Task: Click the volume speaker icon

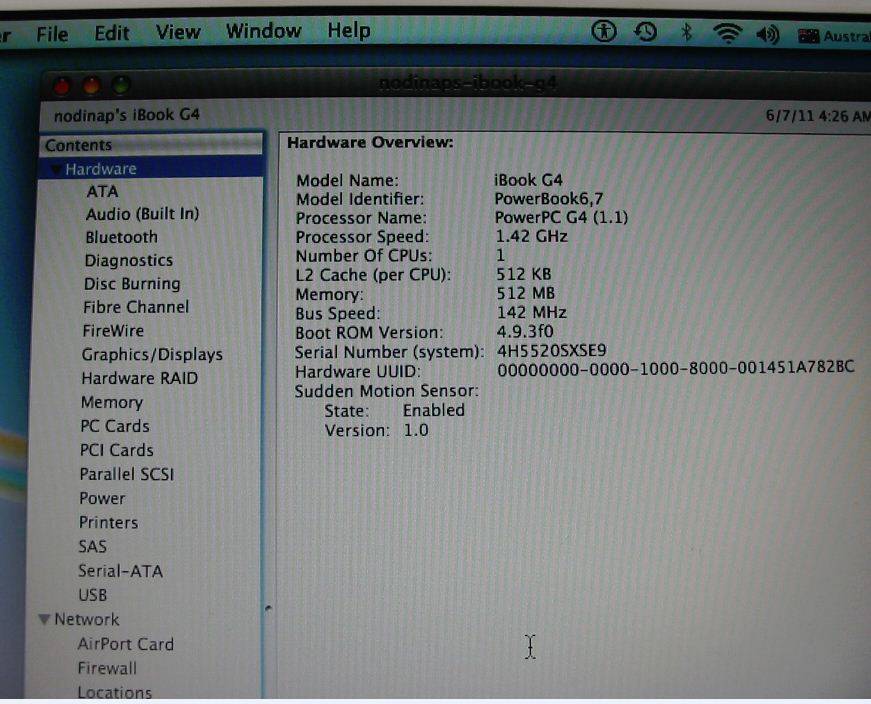Action: [768, 35]
